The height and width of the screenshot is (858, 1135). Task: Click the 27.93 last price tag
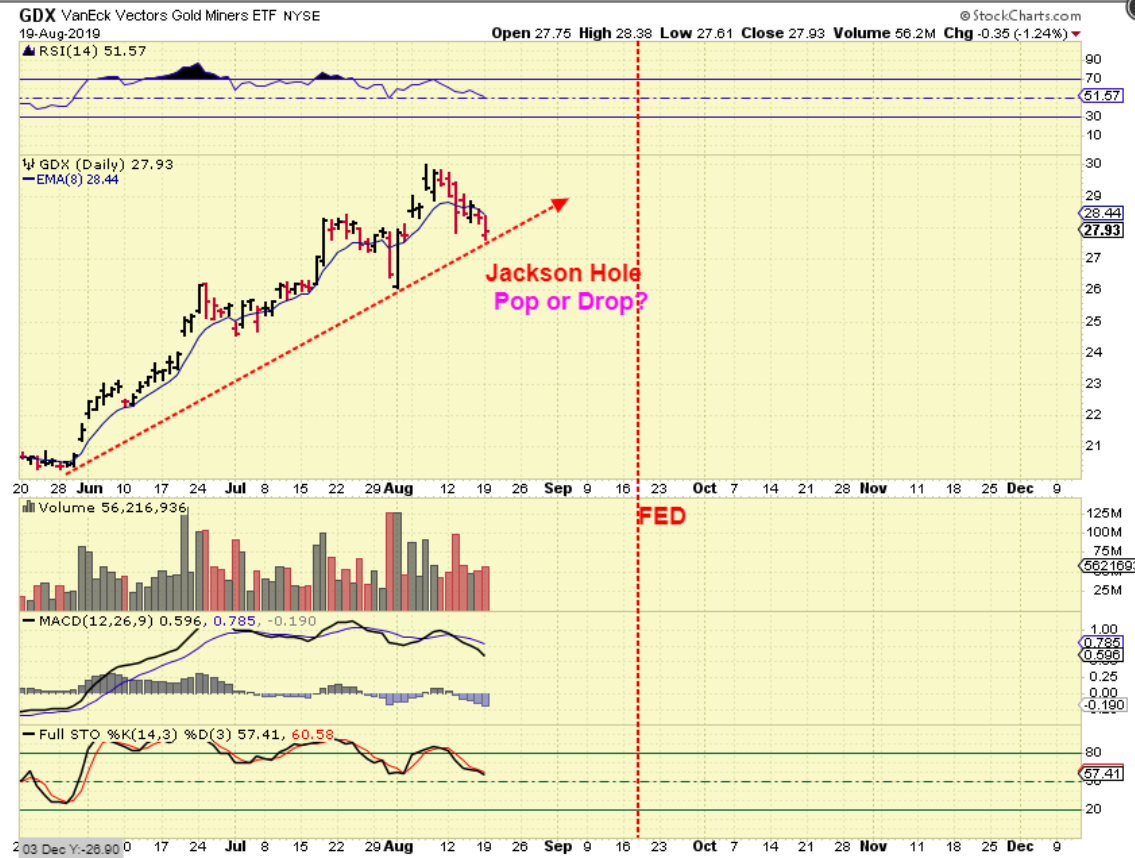[1102, 230]
